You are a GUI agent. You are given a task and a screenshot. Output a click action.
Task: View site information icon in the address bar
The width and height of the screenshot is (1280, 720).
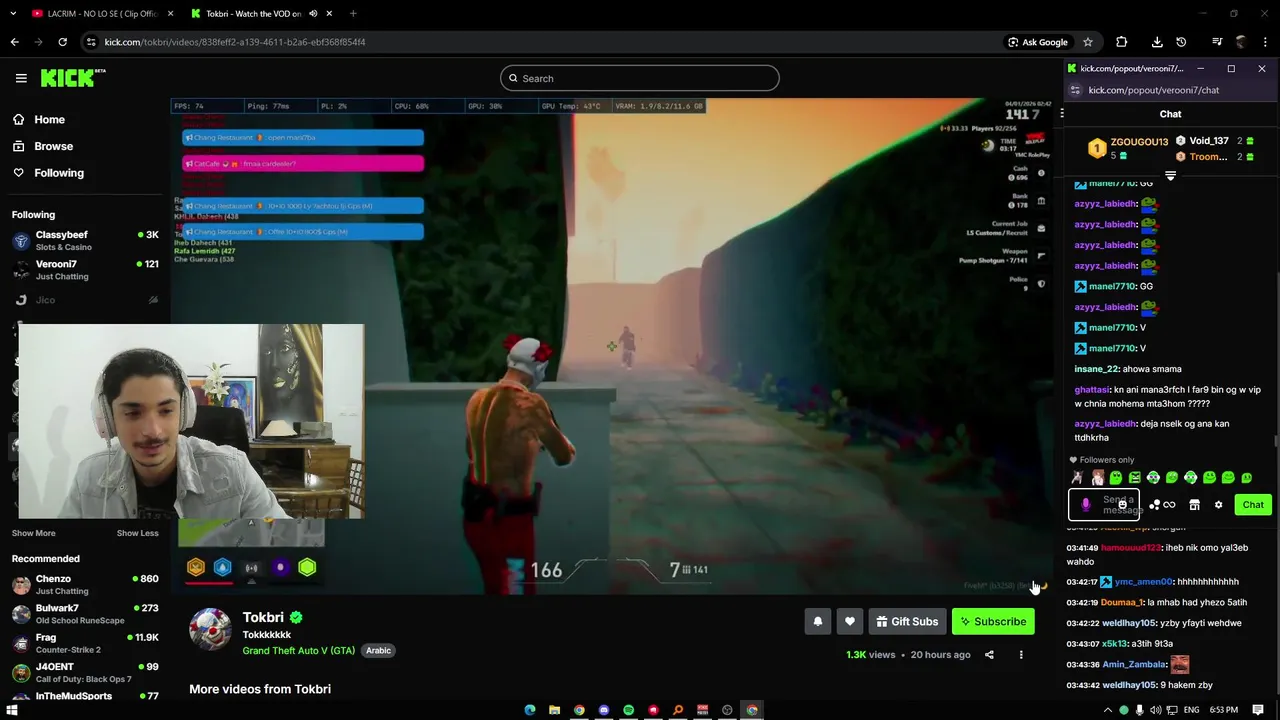pos(91,42)
